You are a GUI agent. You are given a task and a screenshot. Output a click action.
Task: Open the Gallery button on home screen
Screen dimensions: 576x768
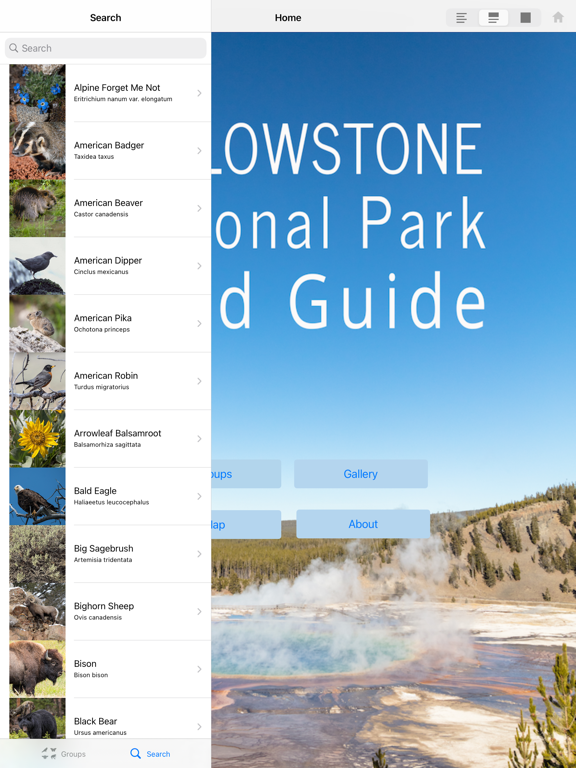pyautogui.click(x=360, y=474)
